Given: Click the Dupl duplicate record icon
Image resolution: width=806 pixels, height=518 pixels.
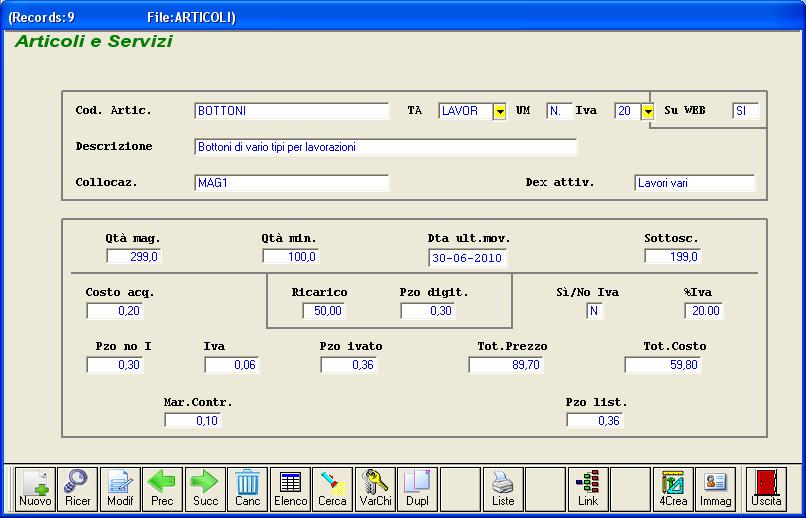Looking at the screenshot, I should (x=418, y=489).
